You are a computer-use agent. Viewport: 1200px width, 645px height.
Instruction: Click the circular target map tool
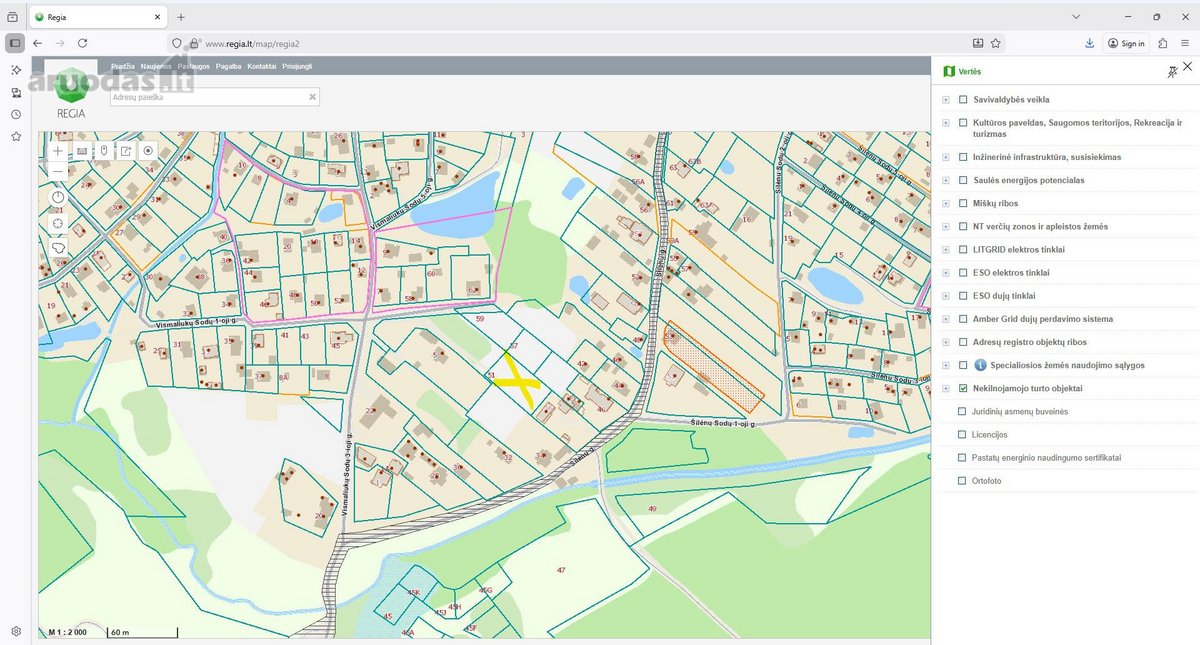click(148, 151)
